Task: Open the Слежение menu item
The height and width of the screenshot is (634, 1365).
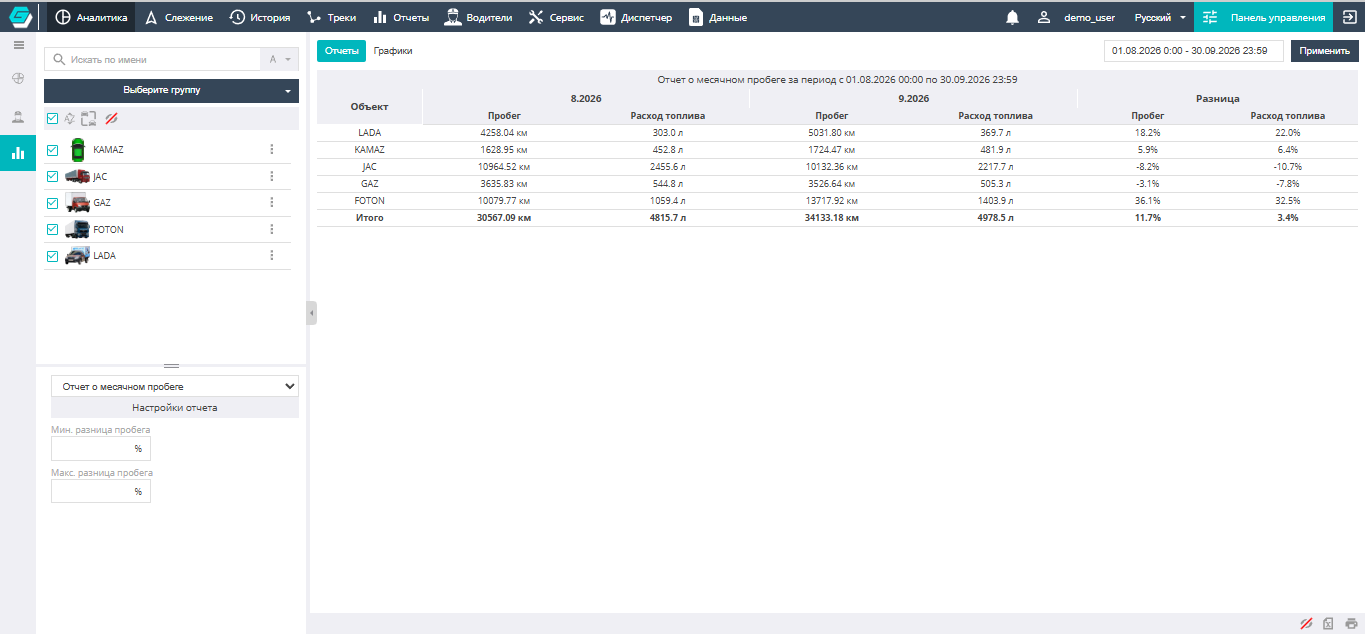Action: click(x=180, y=17)
